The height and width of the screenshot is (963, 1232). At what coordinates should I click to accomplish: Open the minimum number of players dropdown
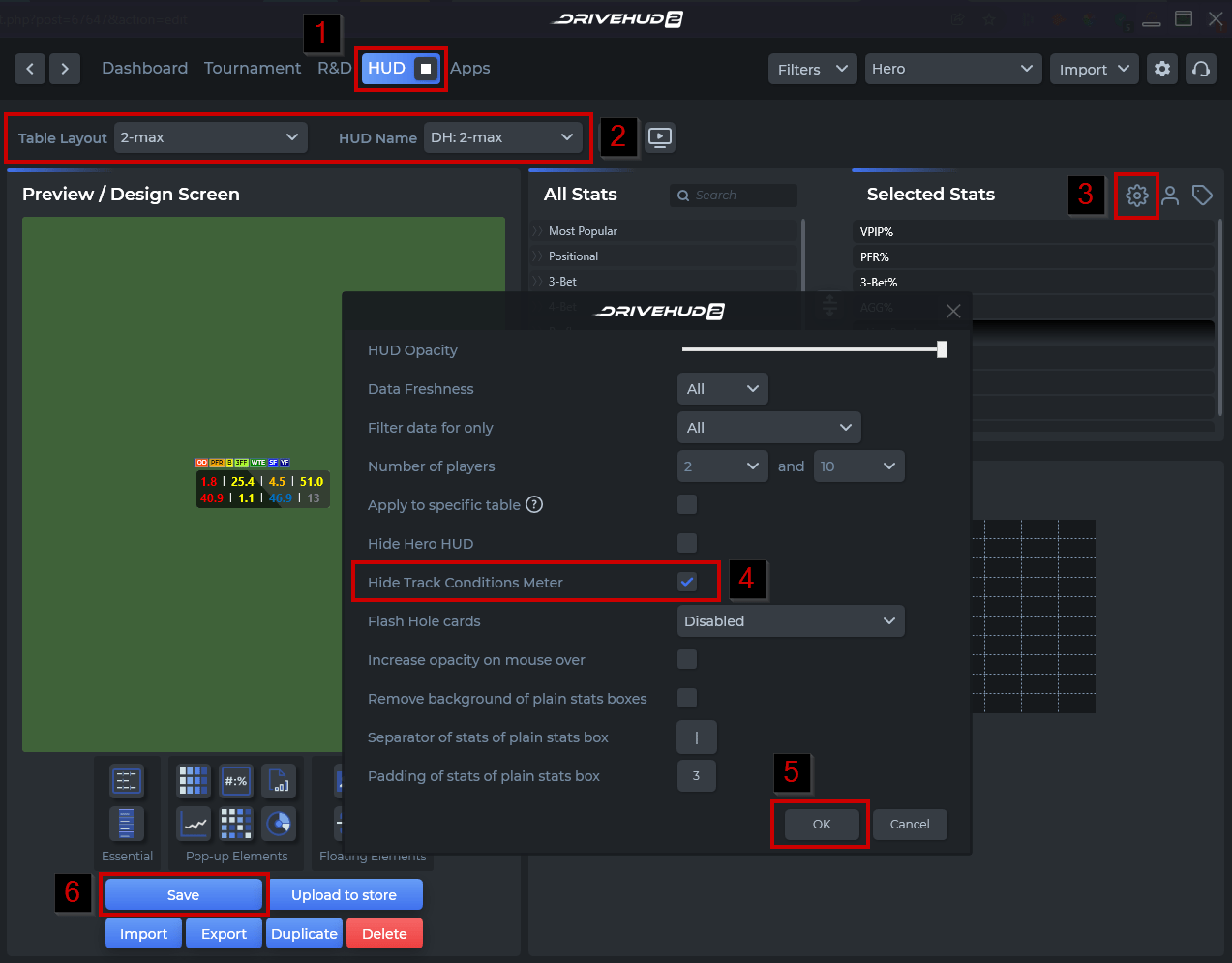pyautogui.click(x=723, y=466)
